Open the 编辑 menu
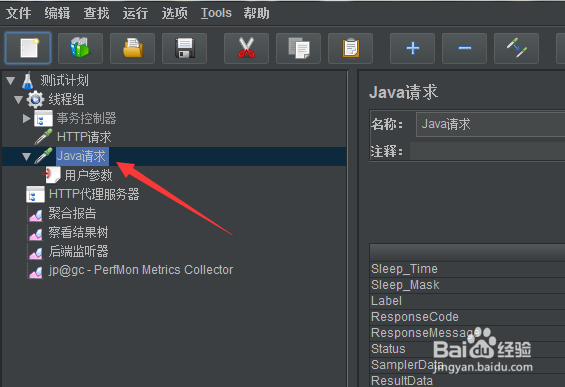The image size is (565, 387). point(57,13)
